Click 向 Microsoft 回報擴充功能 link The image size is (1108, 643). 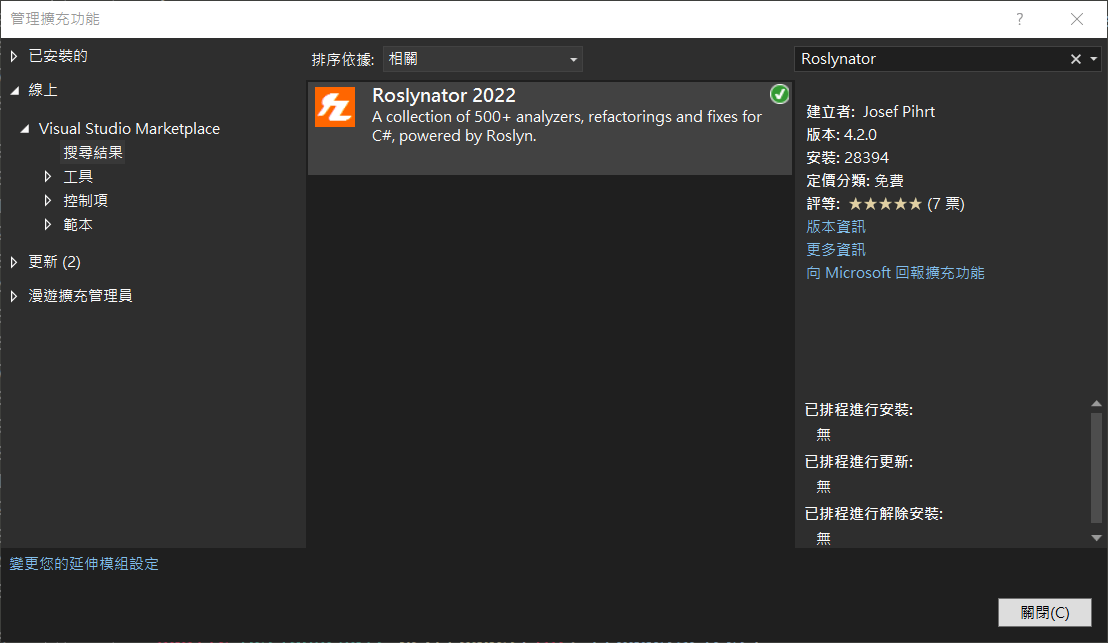pyautogui.click(x=895, y=273)
